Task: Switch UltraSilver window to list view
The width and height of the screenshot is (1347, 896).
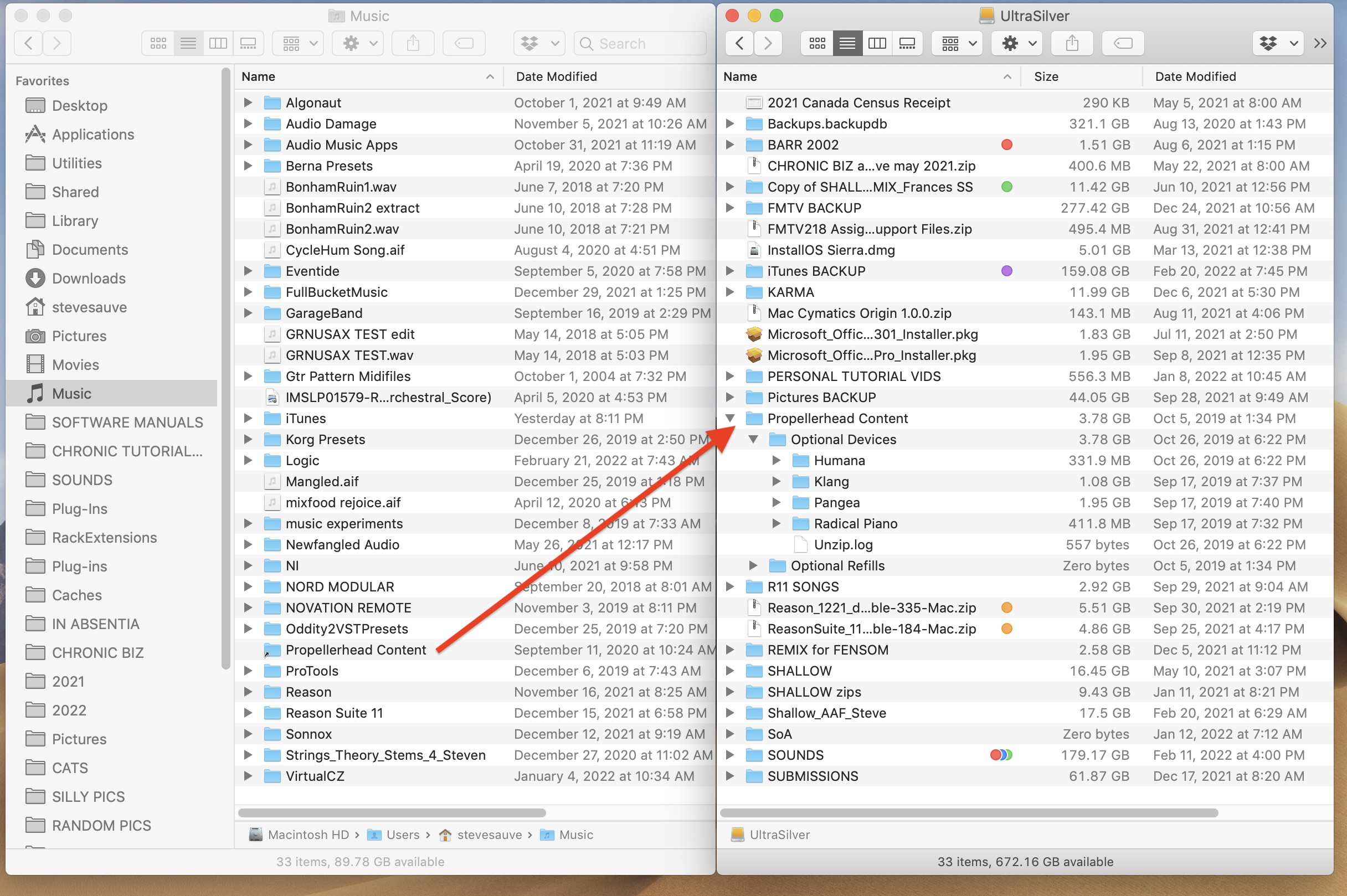Action: (847, 43)
